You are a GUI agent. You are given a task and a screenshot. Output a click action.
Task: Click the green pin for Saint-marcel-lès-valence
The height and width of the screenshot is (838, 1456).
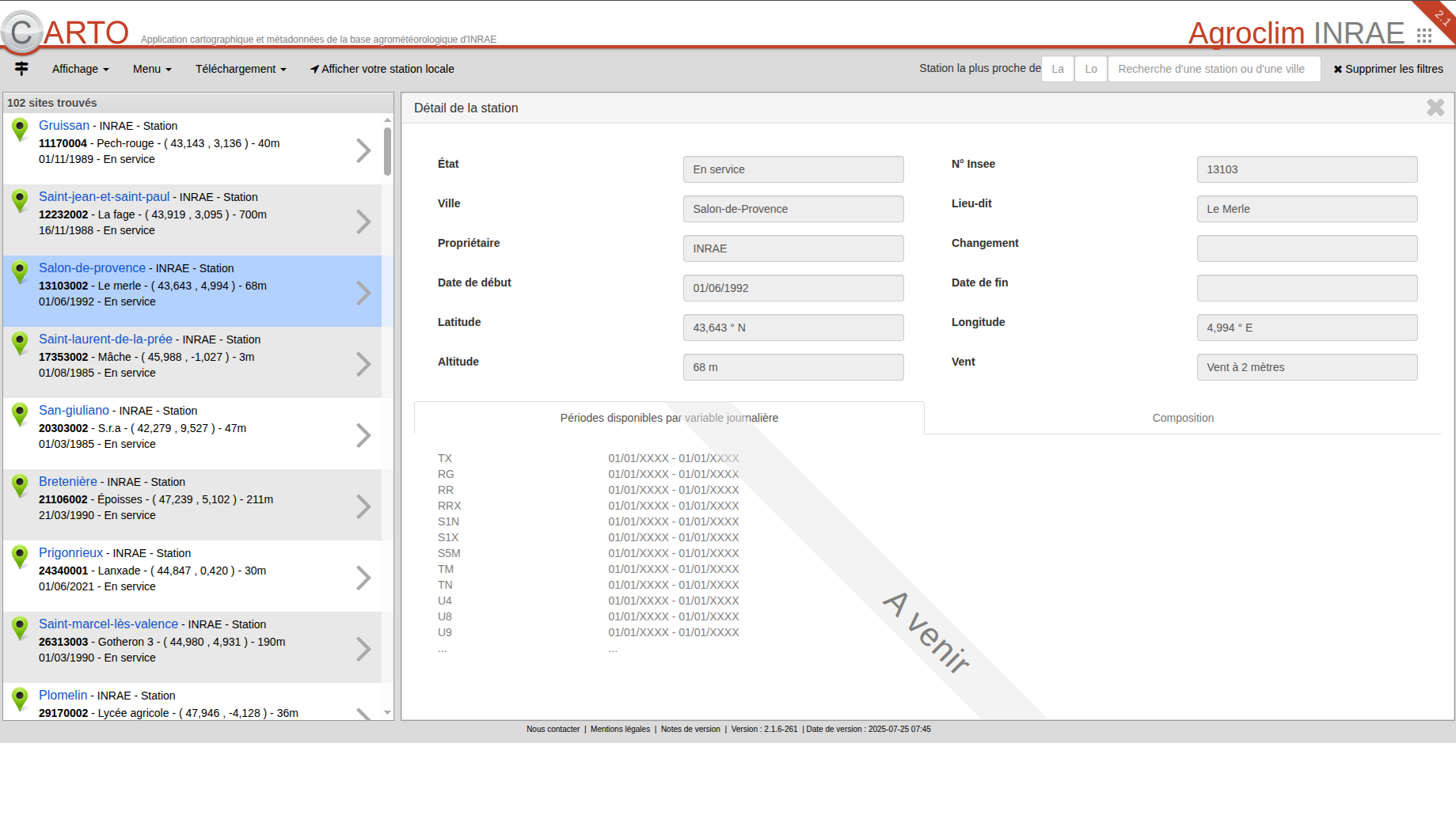coord(21,628)
